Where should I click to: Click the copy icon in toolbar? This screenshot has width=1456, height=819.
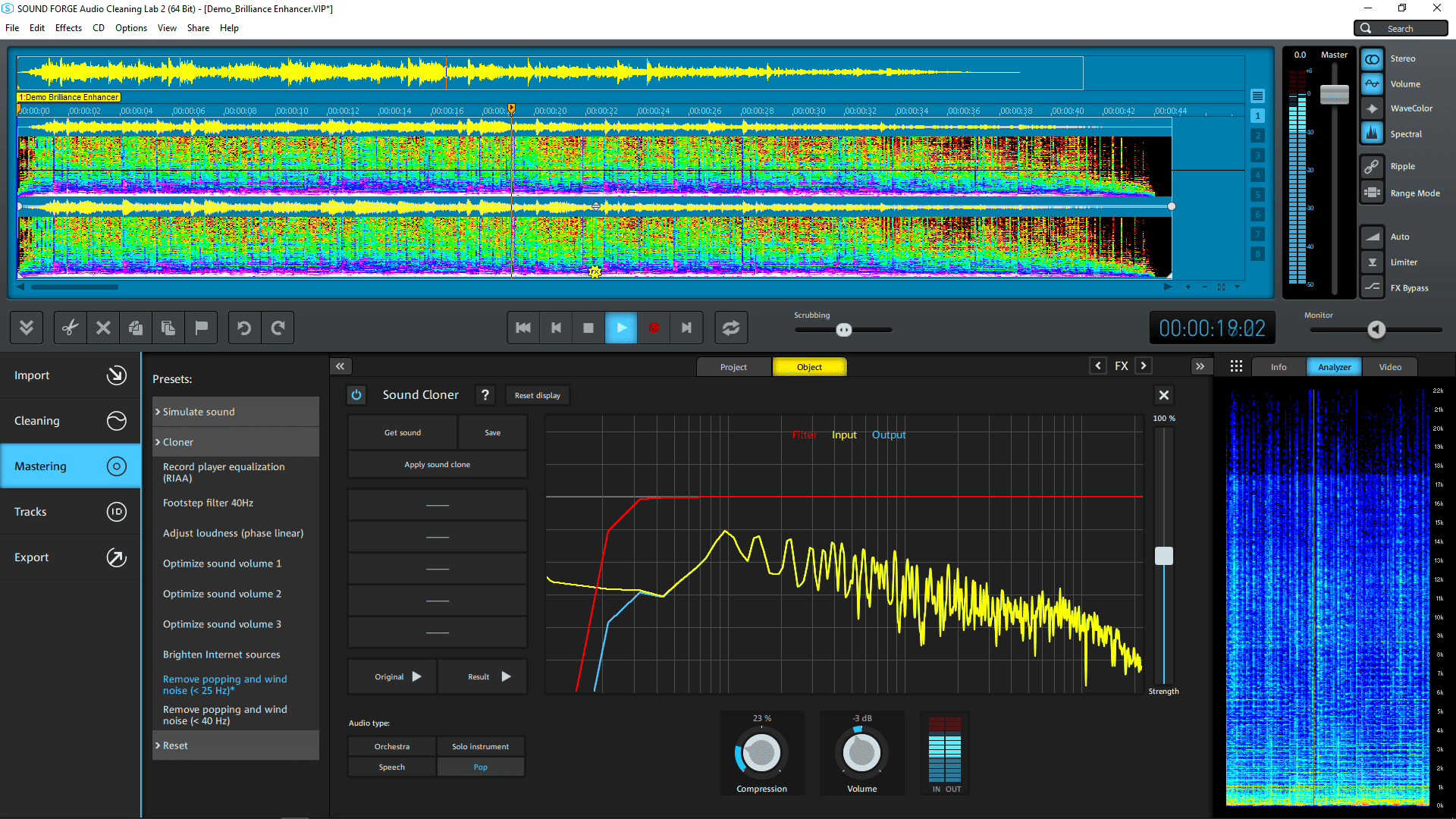click(136, 328)
